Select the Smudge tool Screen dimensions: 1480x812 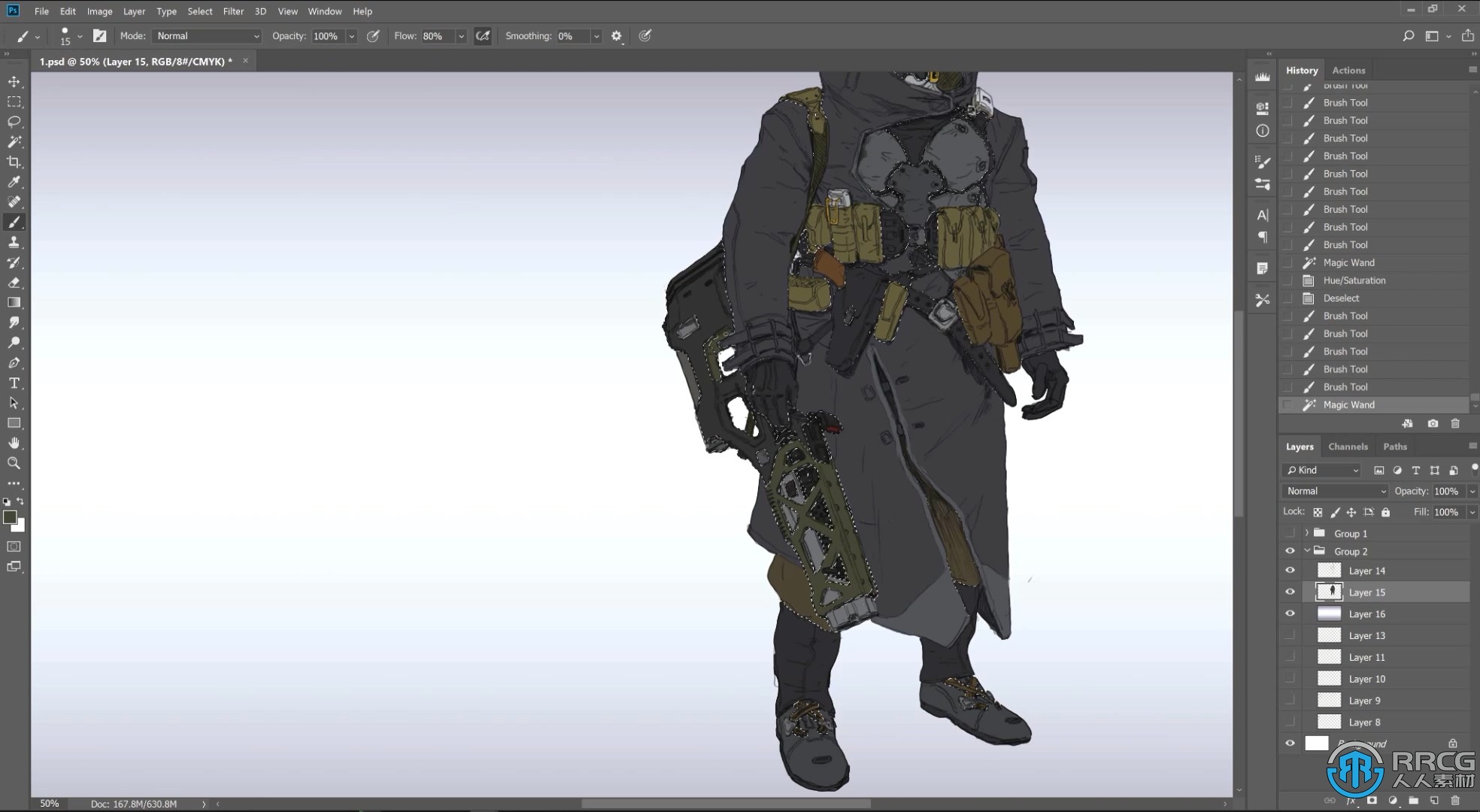coord(14,323)
